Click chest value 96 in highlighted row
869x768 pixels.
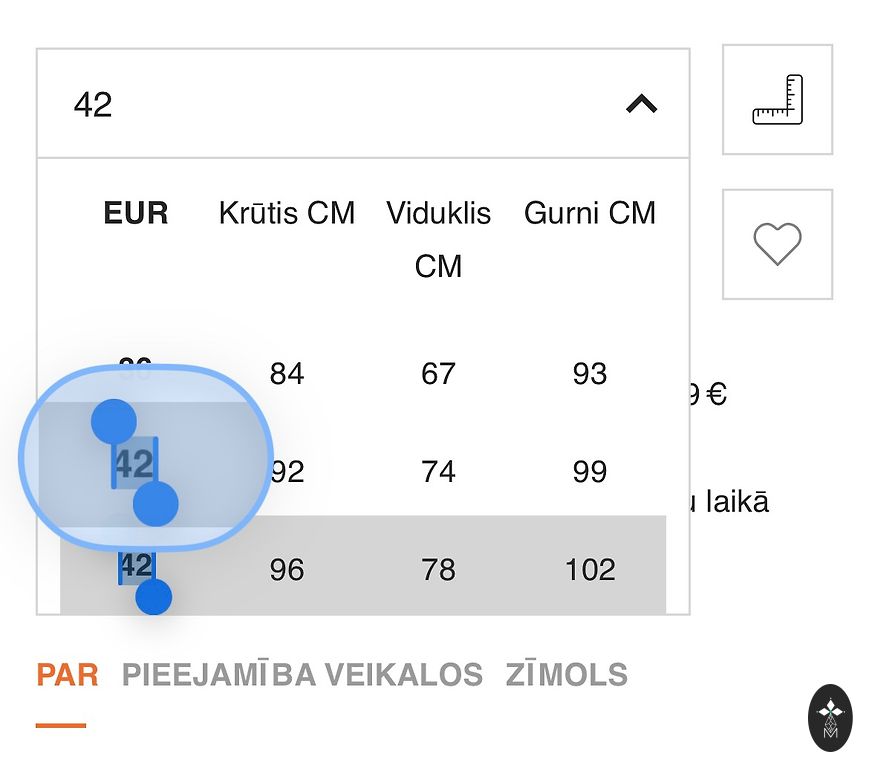coord(287,569)
